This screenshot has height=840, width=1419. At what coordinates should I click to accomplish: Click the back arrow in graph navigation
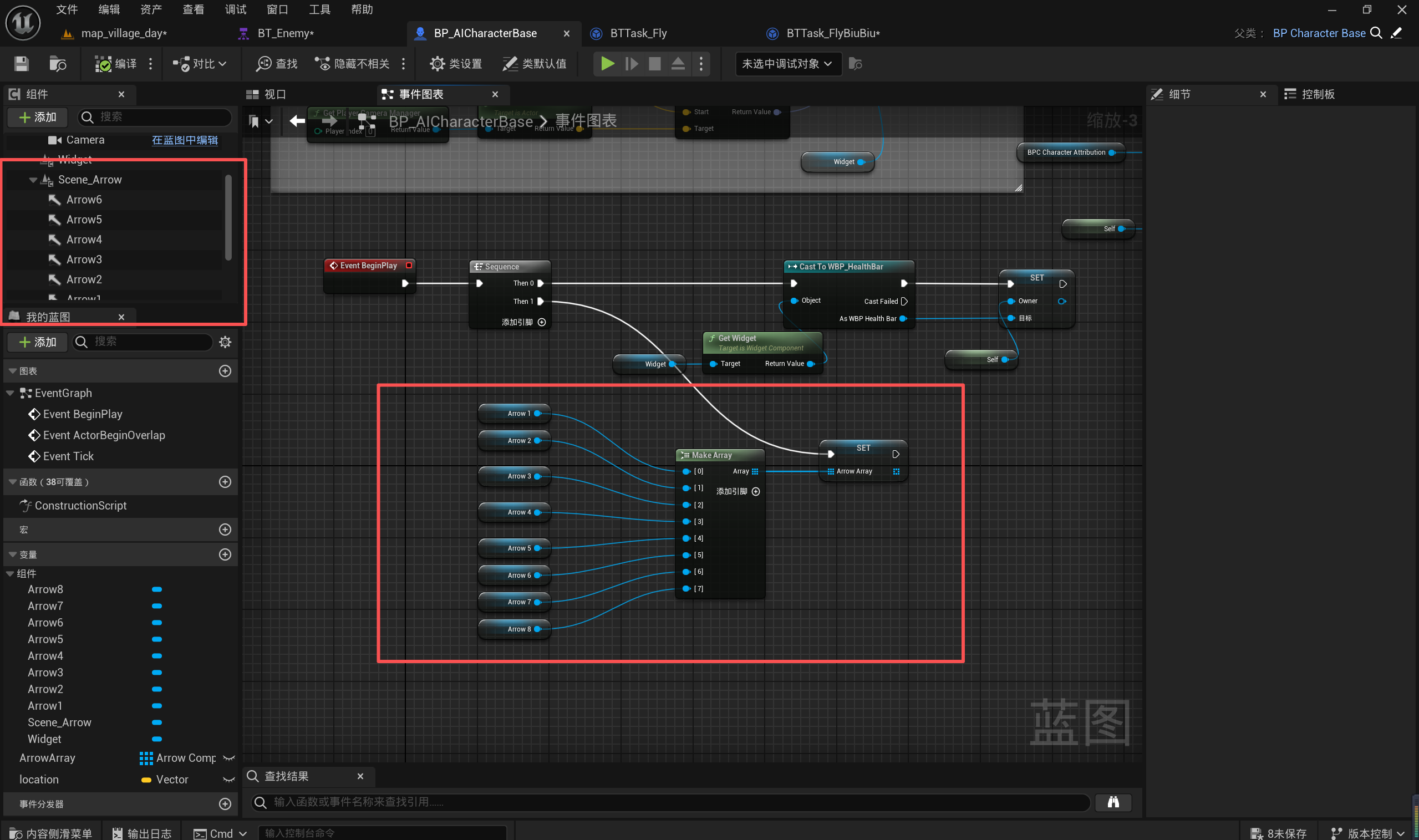tap(297, 120)
